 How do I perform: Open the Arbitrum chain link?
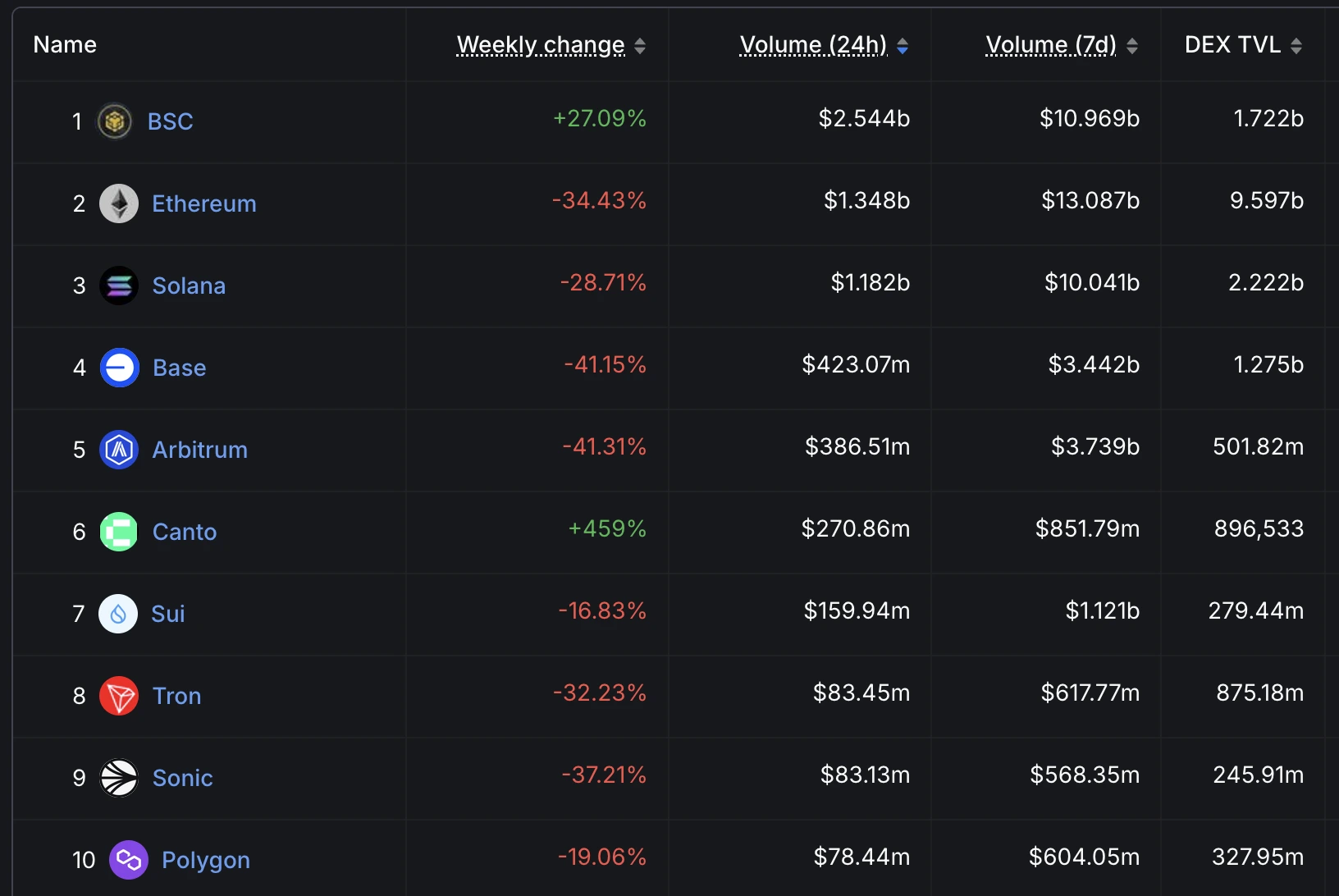200,450
